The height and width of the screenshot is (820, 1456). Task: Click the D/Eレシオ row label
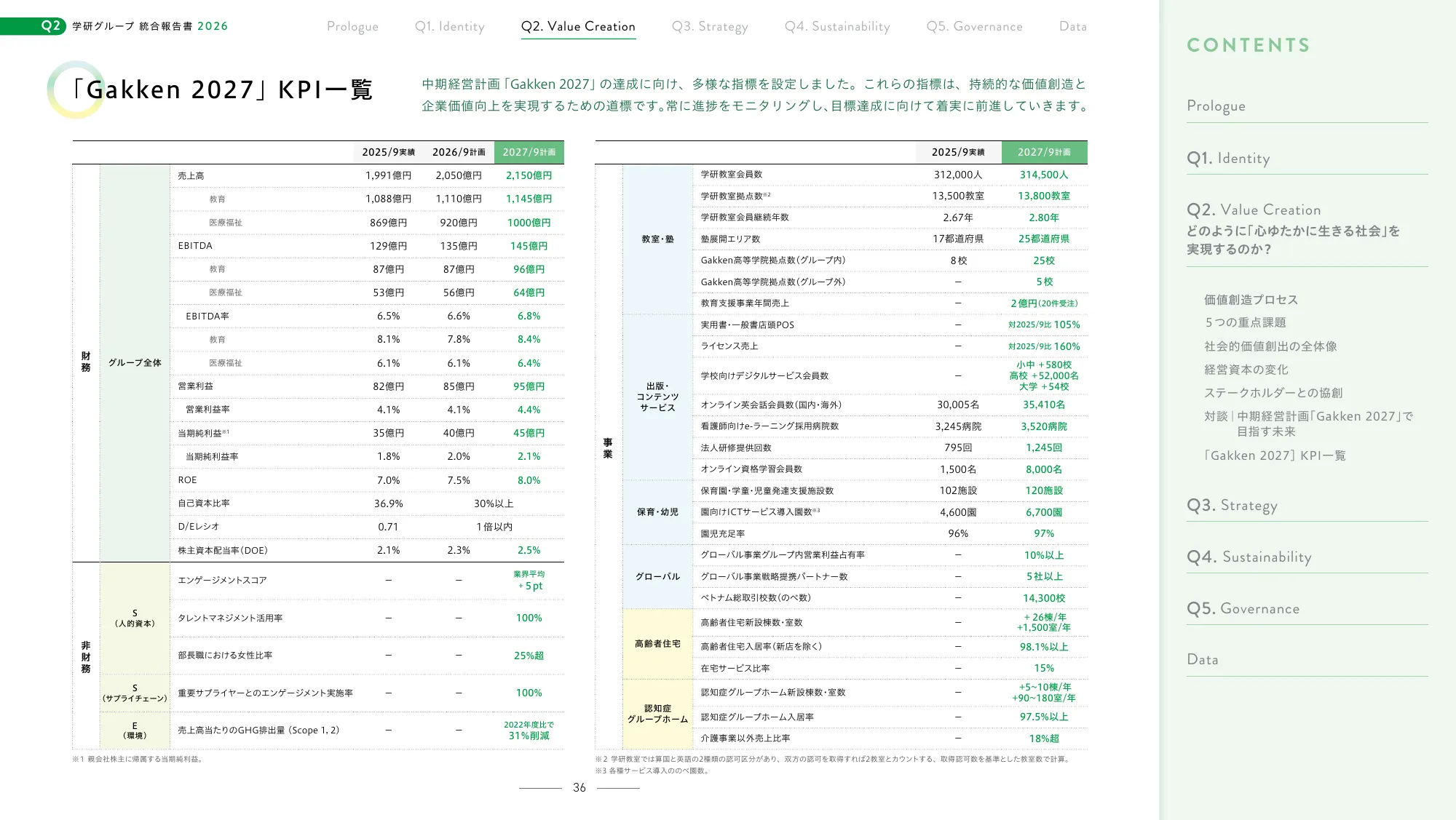[x=198, y=527]
